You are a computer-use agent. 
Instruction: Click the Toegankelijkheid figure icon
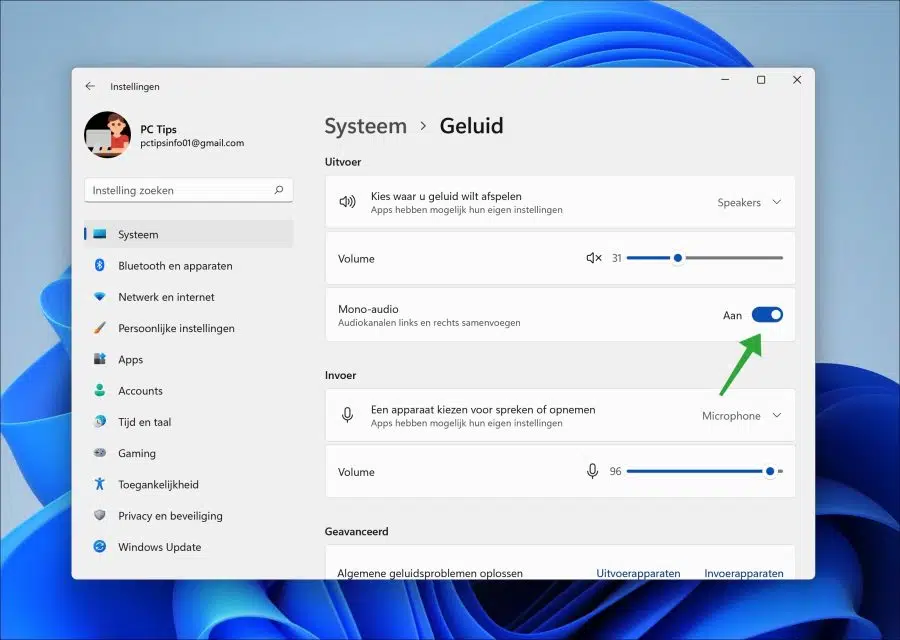100,484
